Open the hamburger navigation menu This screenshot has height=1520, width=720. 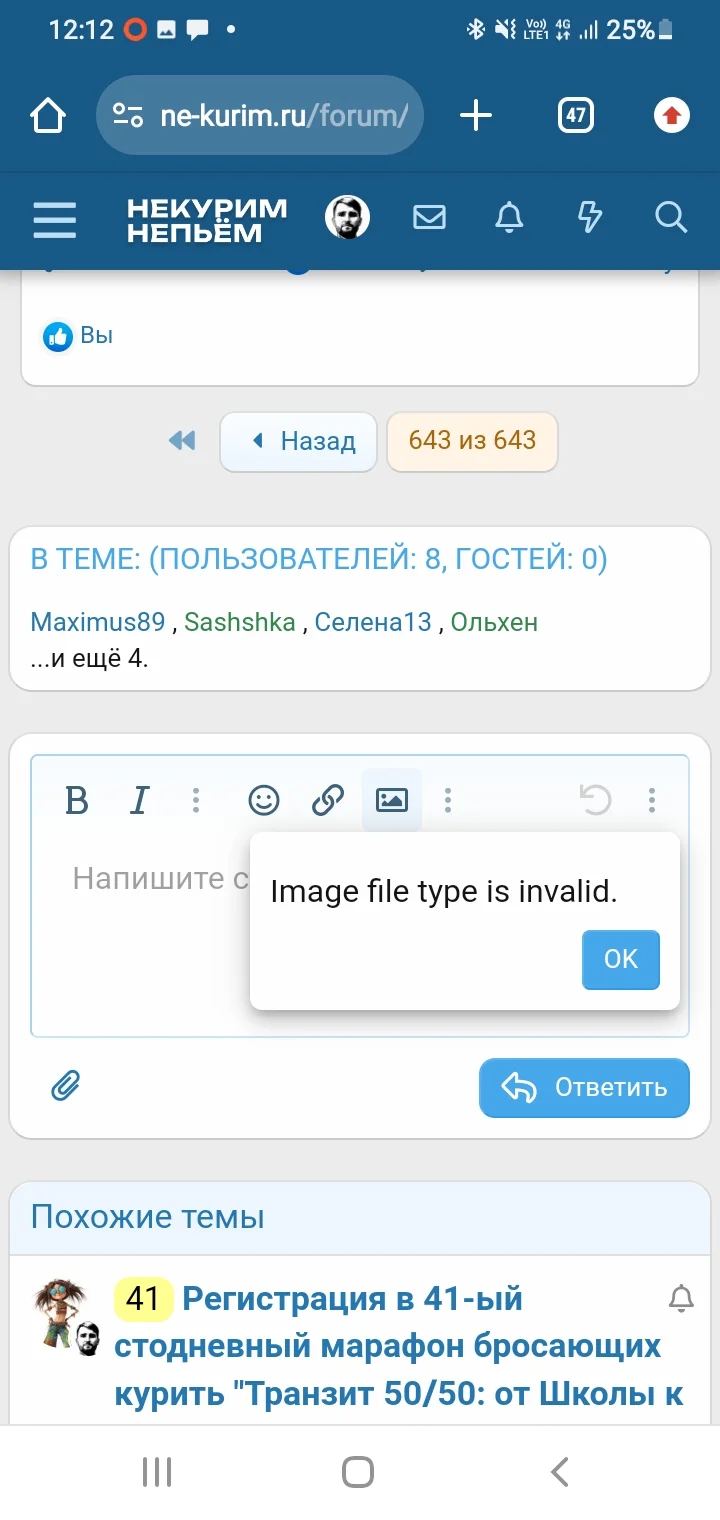pos(55,220)
